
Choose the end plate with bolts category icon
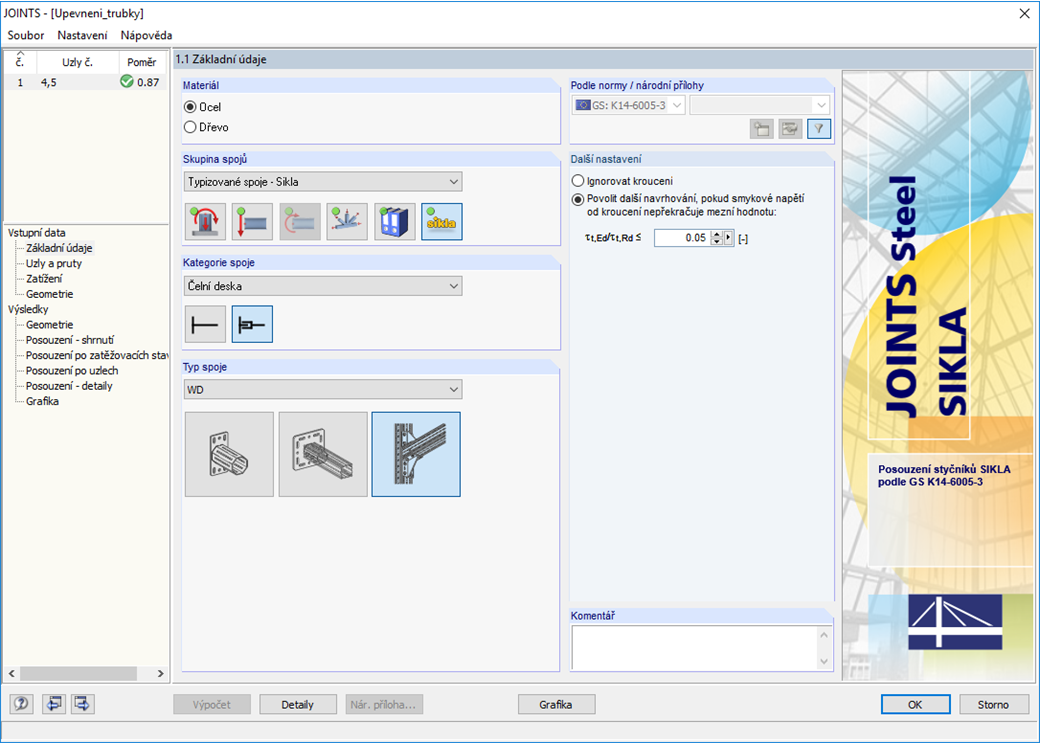point(252,324)
